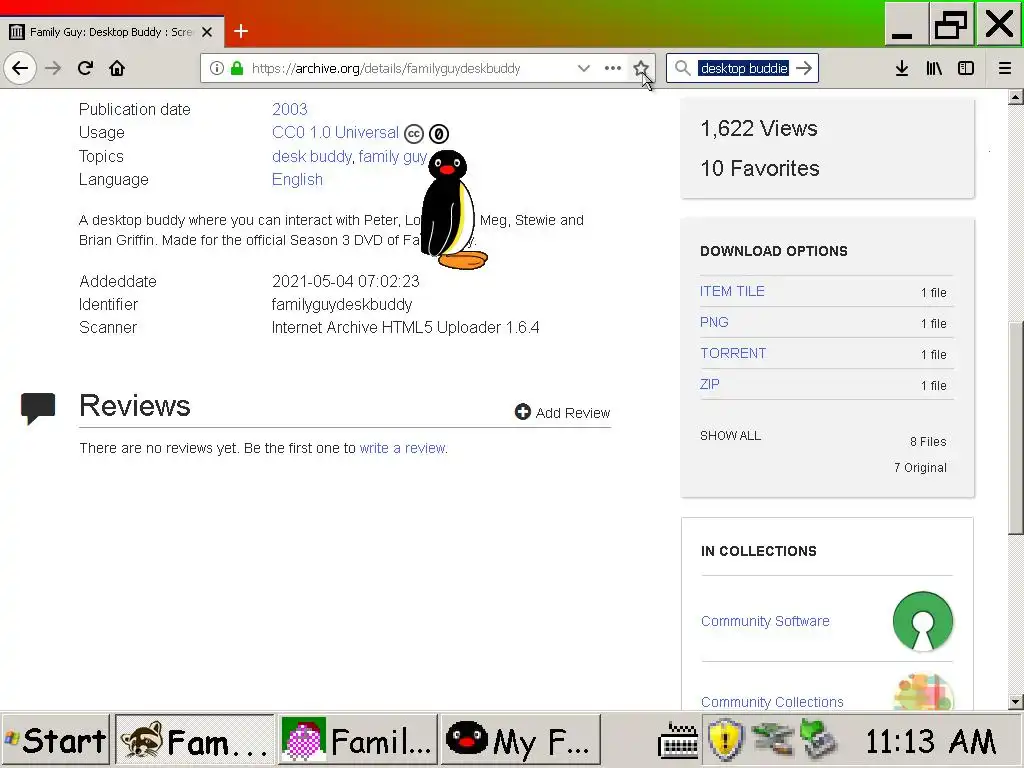
Task: Click the vertical scrollbar thumb
Action: click(x=1015, y=427)
